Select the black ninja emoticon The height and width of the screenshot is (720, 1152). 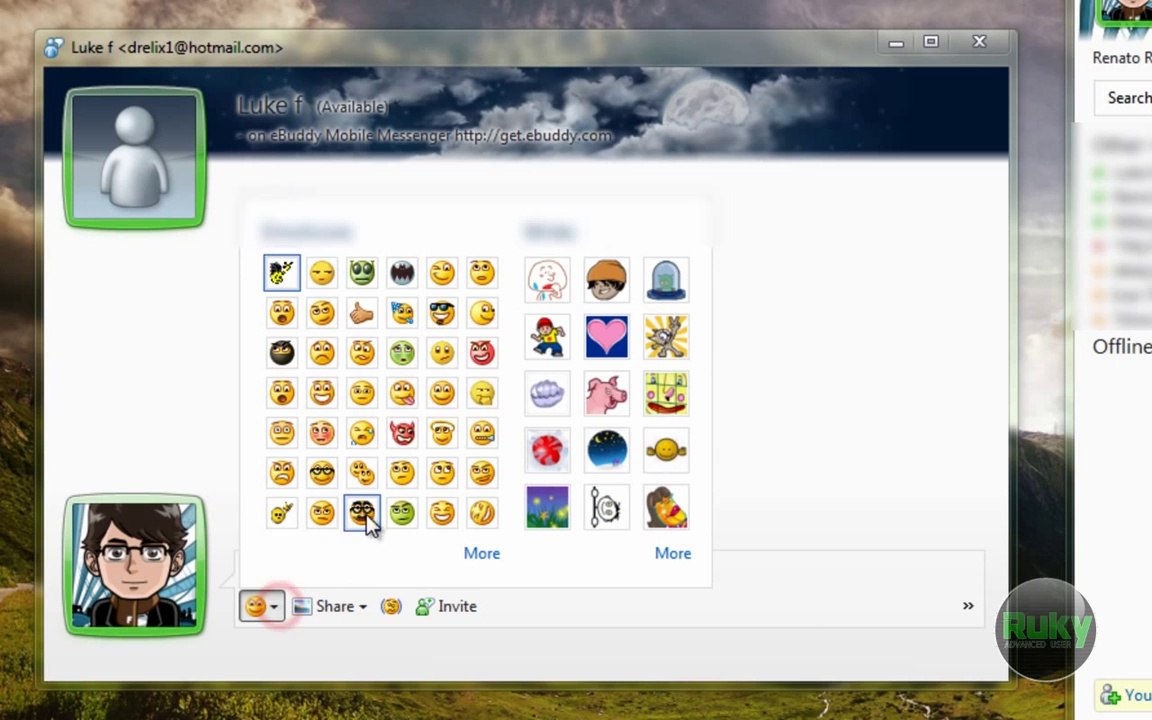(281, 353)
